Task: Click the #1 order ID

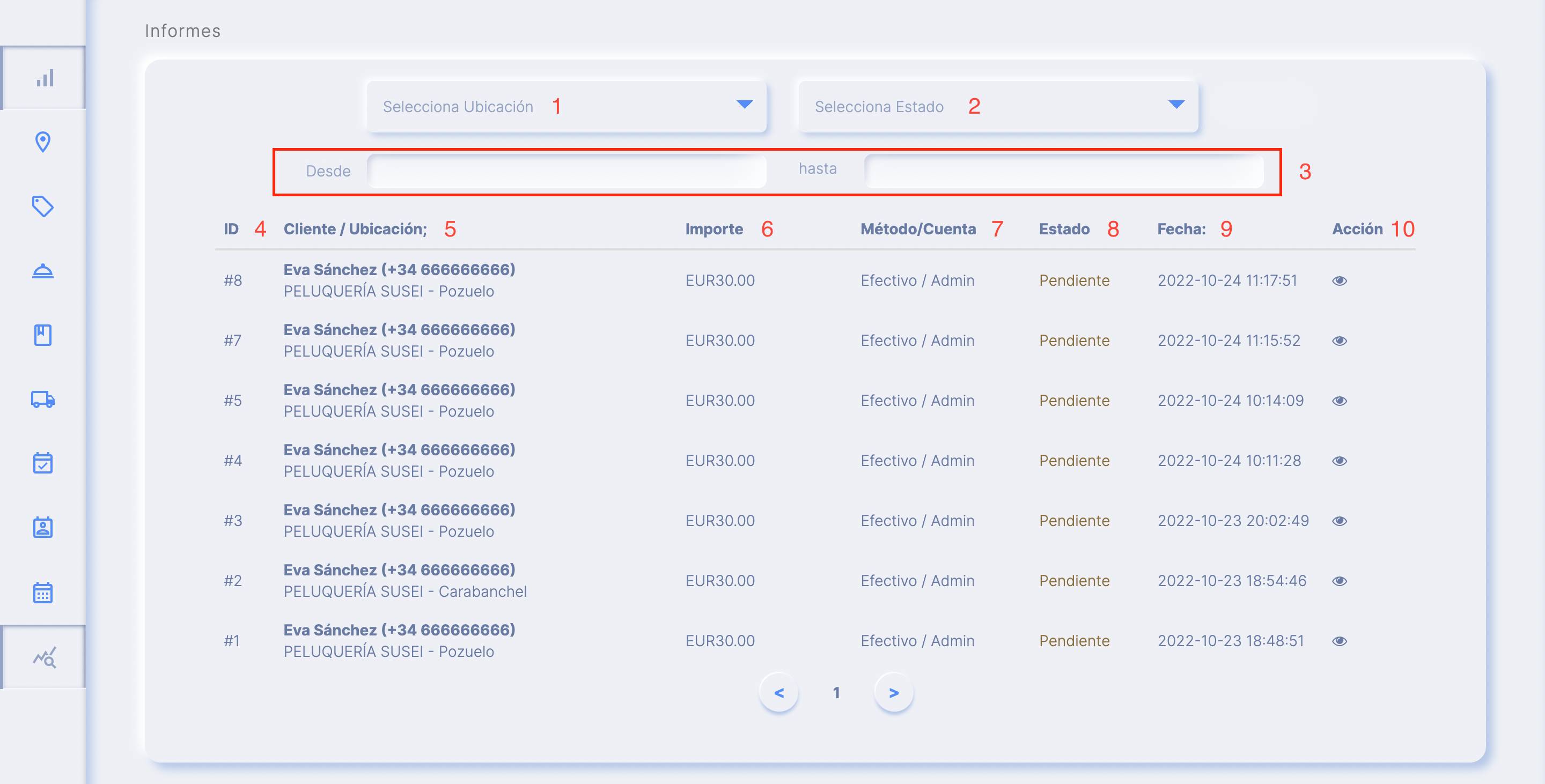Action: 232,641
